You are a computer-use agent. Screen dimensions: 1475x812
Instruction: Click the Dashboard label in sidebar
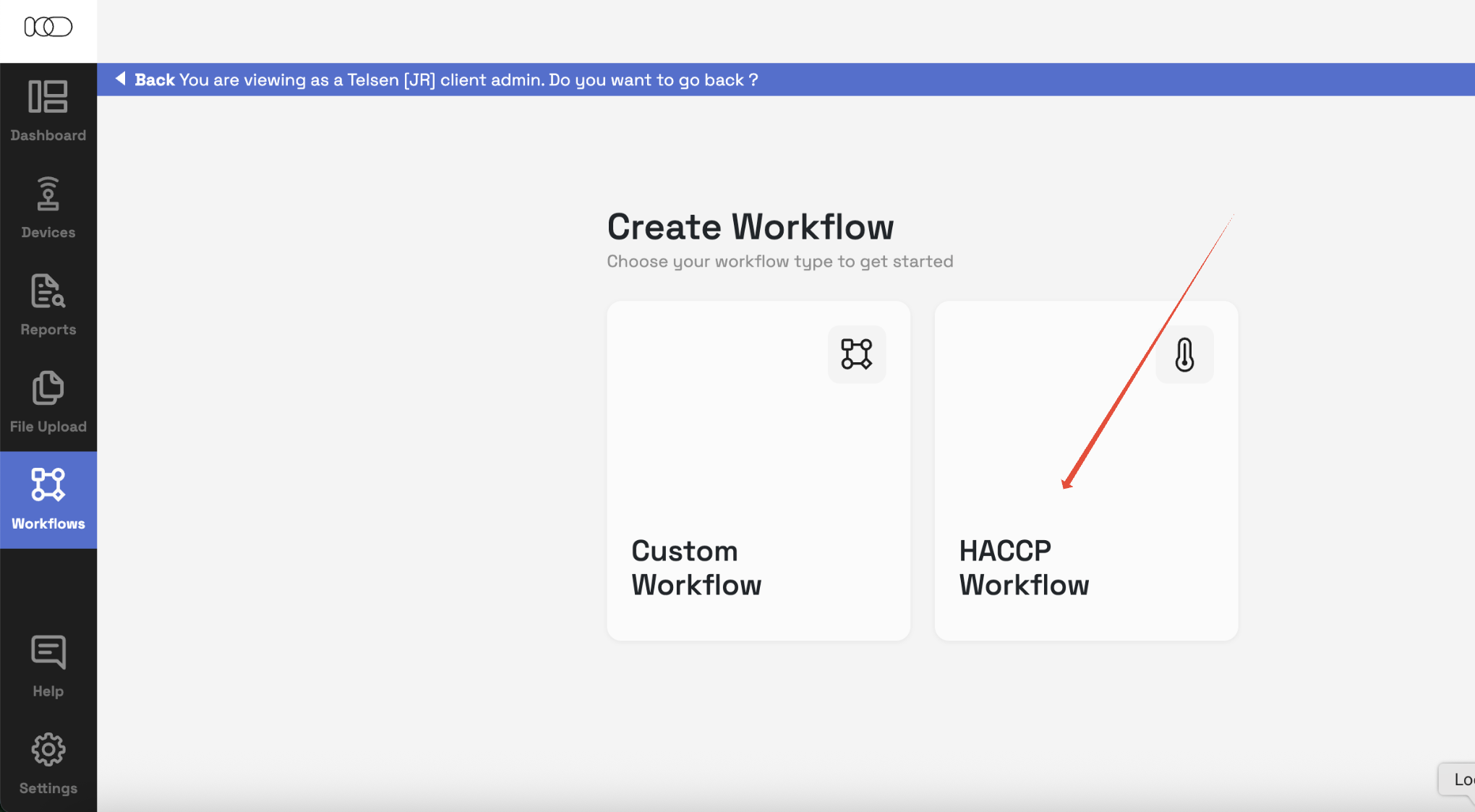tap(48, 135)
